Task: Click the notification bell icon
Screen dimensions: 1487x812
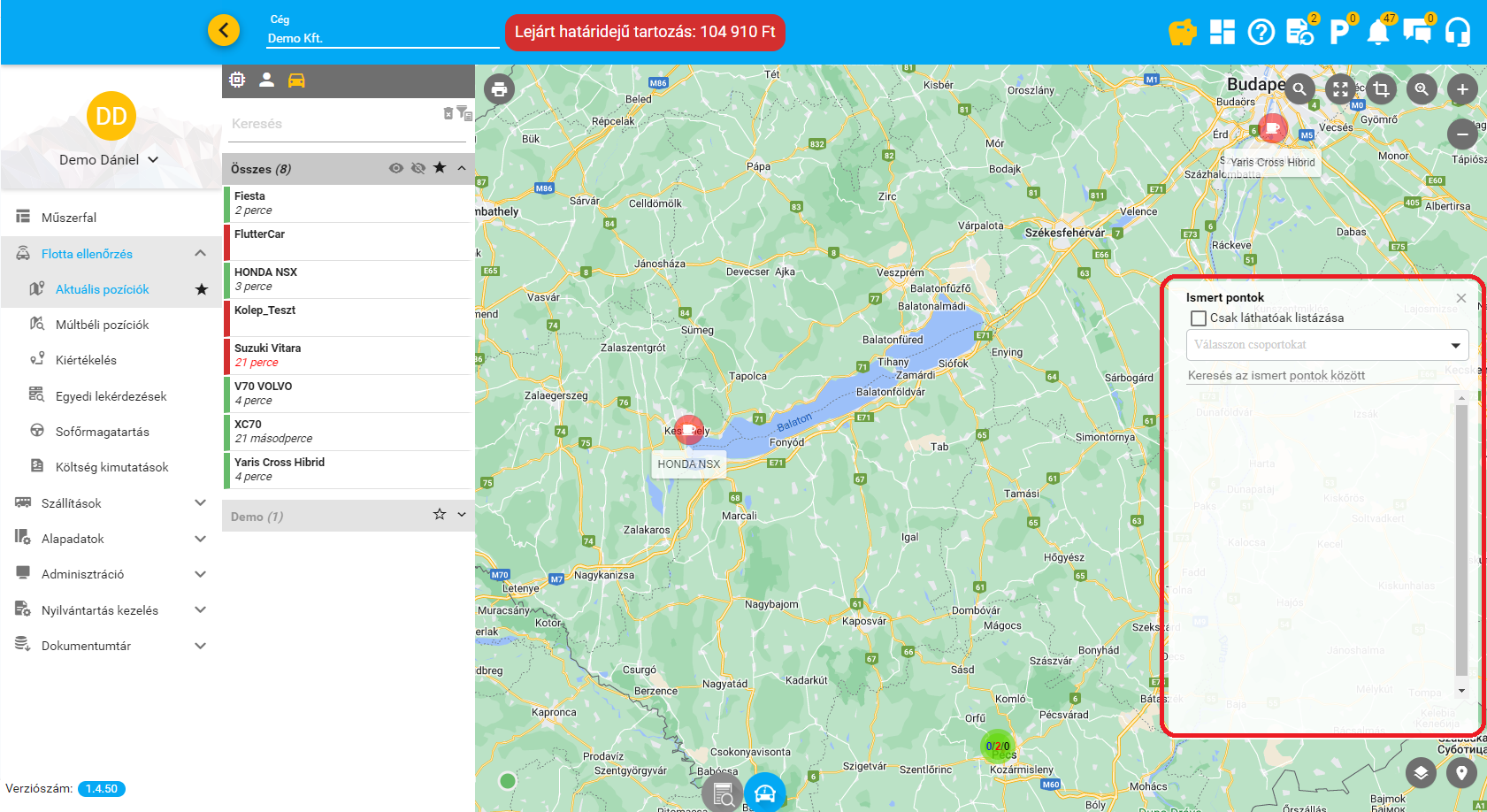Action: pos(1377,33)
